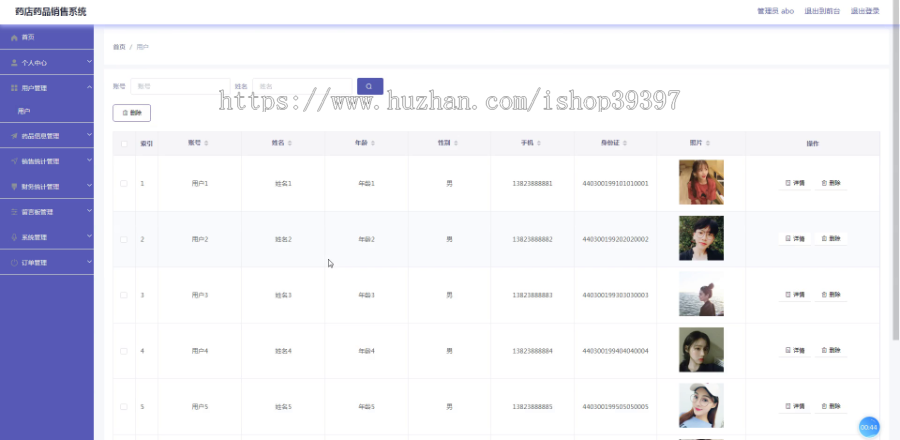Open 详情 for row 用户5
This screenshot has height=440, width=900.
[795, 406]
